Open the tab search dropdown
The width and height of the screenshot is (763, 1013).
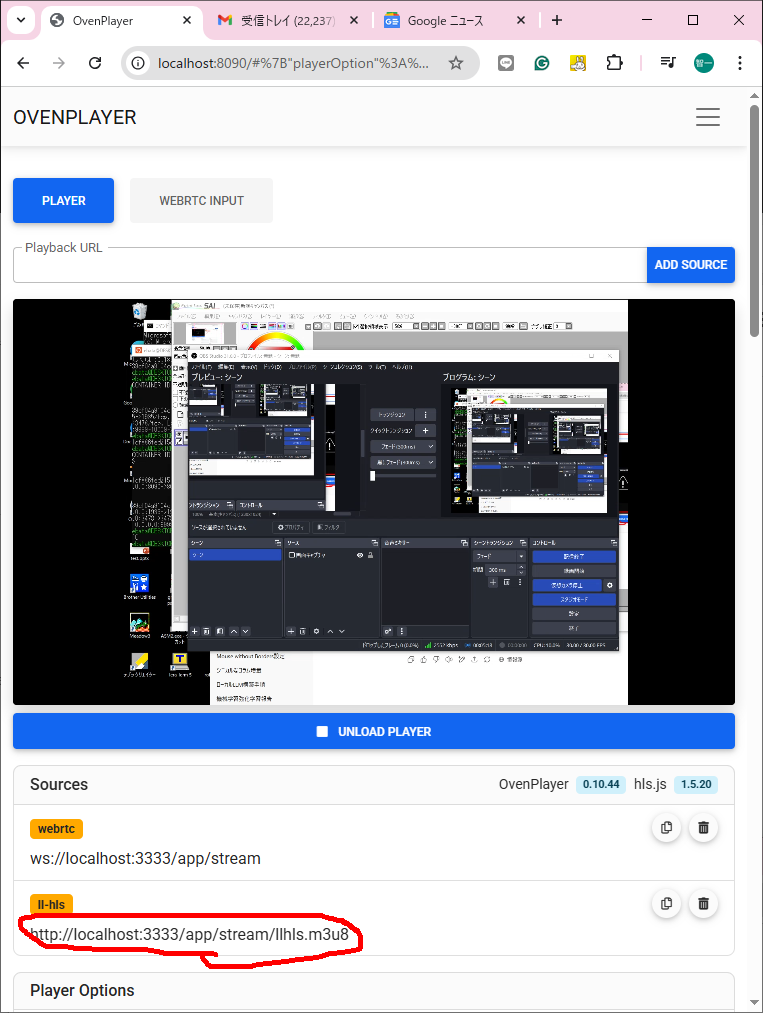click(21, 20)
